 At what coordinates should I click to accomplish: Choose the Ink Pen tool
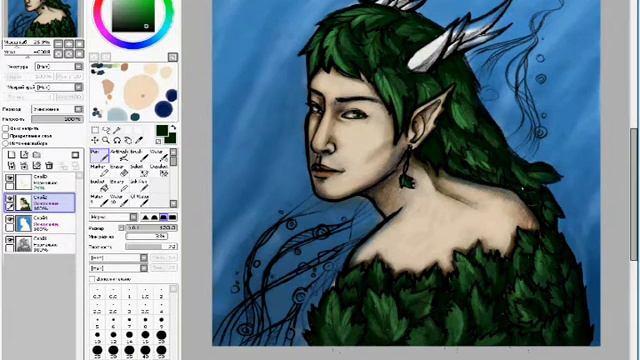click(140, 185)
